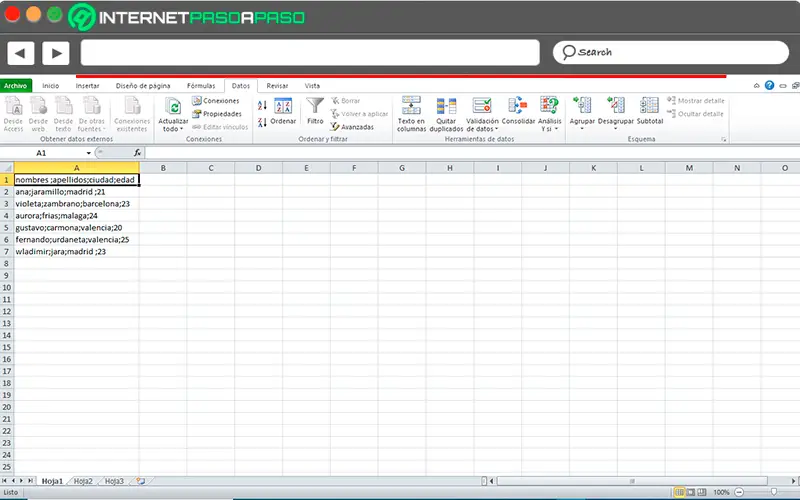Go to first sheet navigation arrow
The image size is (800, 500).
coord(5,481)
